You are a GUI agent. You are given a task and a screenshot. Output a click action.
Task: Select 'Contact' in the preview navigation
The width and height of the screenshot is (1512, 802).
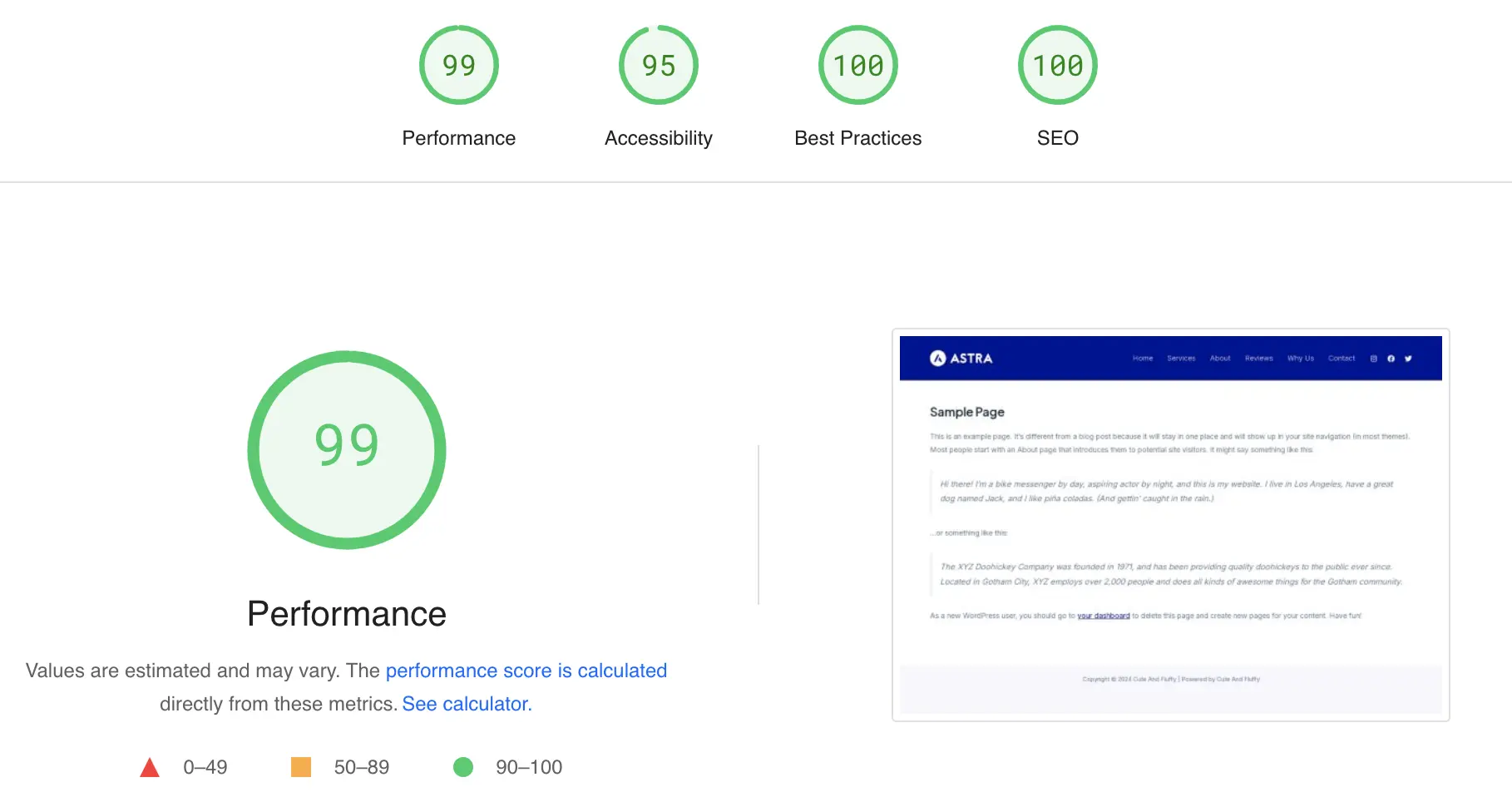(1341, 359)
